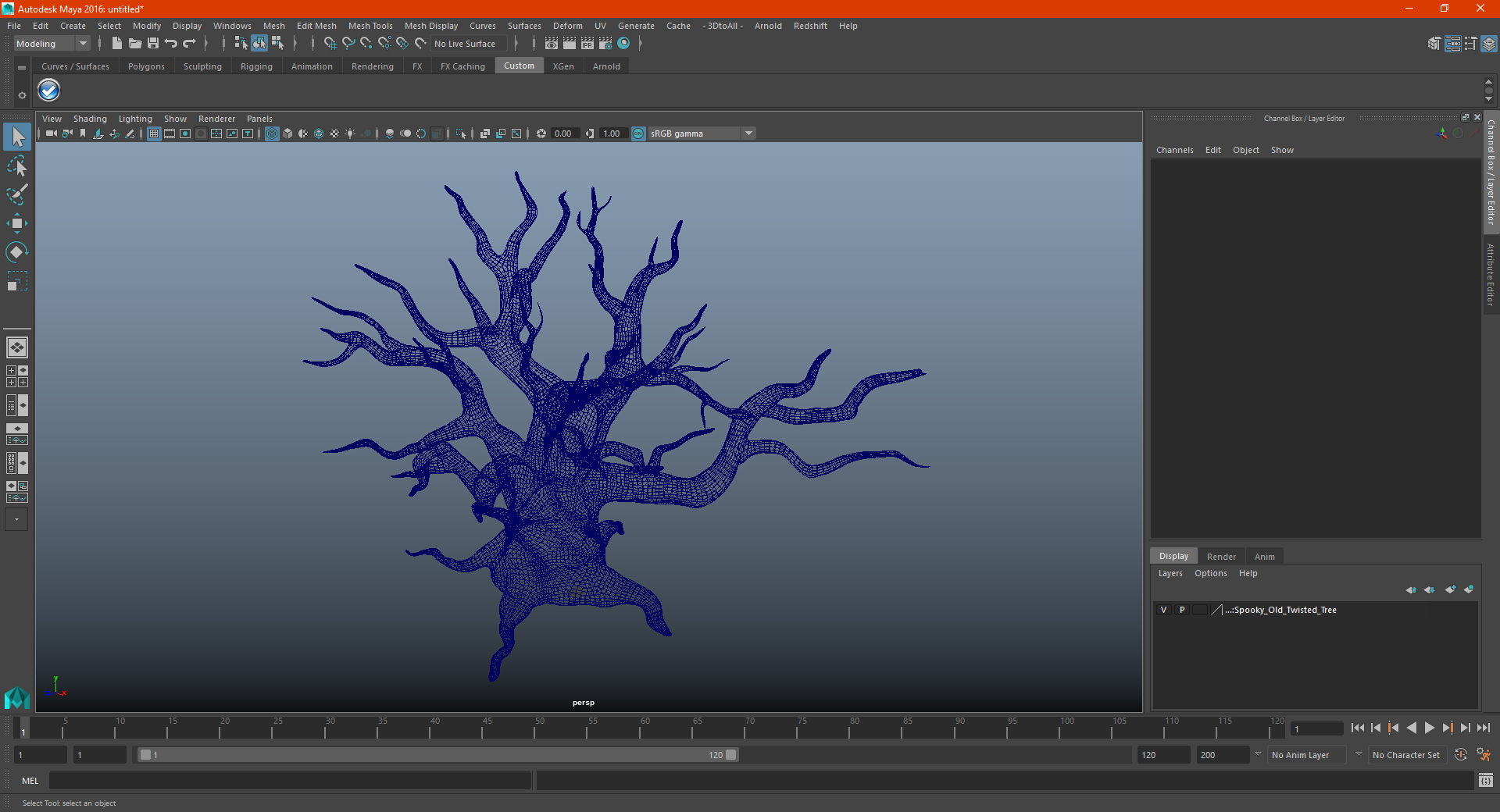Open the Mesh Tools menu
Screen dimensions: 1500x812
(370, 26)
